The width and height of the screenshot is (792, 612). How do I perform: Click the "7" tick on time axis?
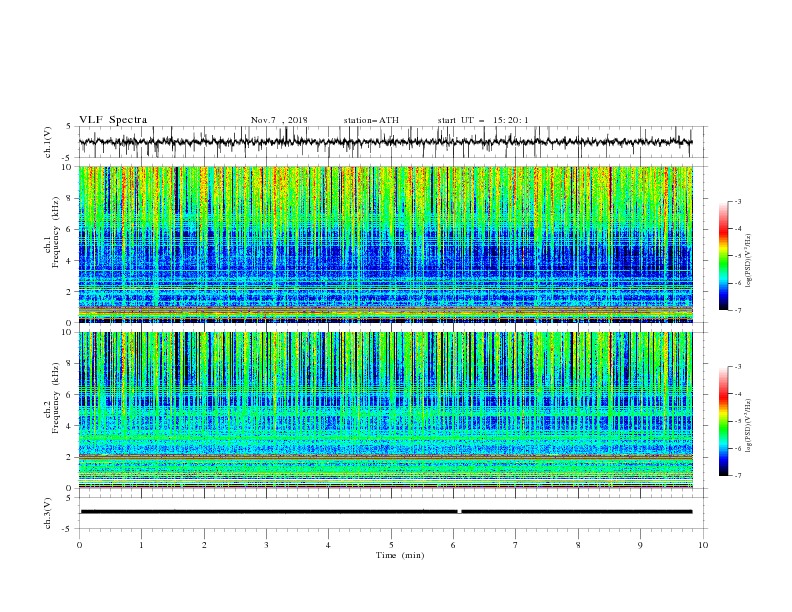tap(516, 545)
